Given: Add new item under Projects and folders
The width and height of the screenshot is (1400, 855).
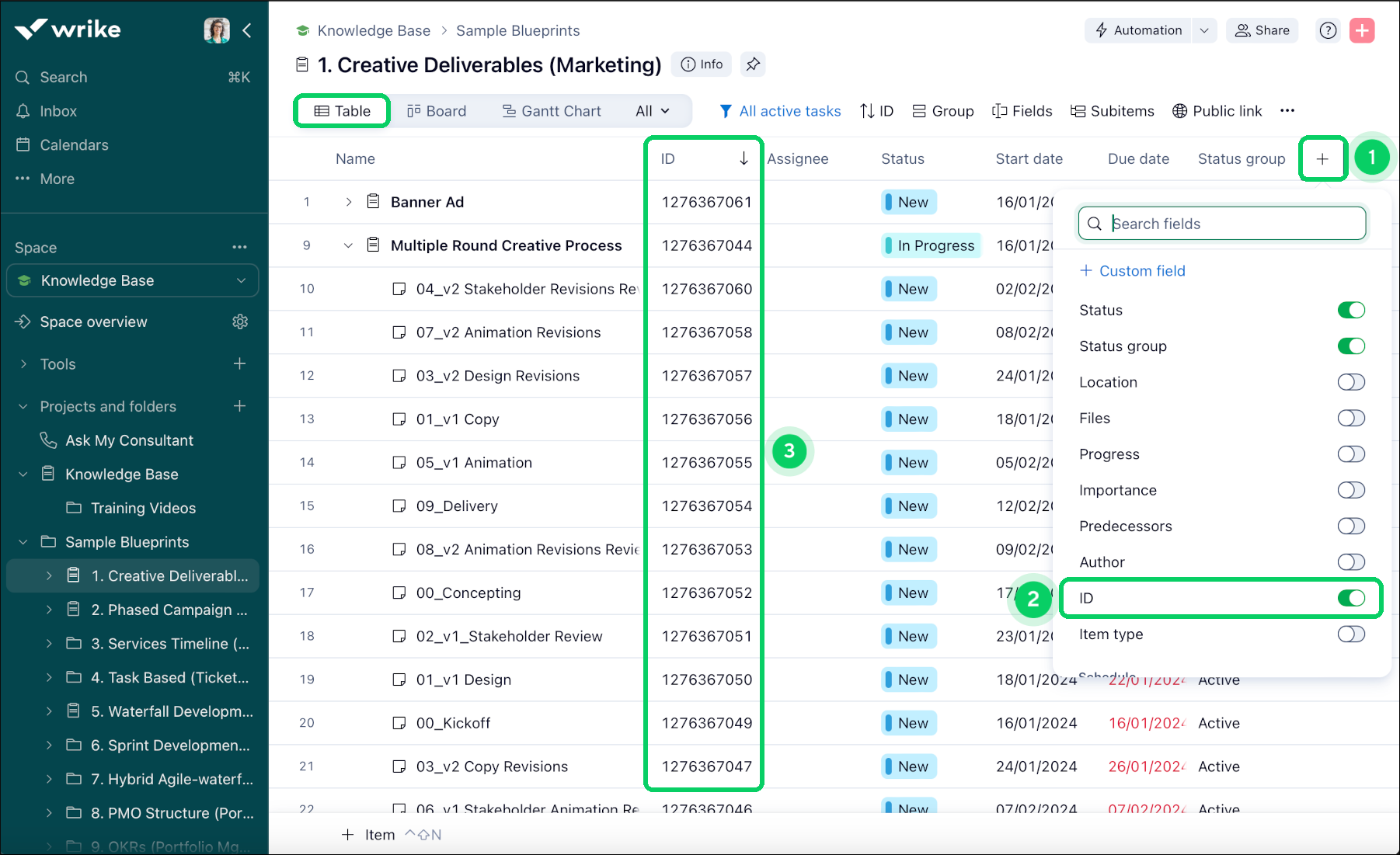Looking at the screenshot, I should (x=240, y=406).
